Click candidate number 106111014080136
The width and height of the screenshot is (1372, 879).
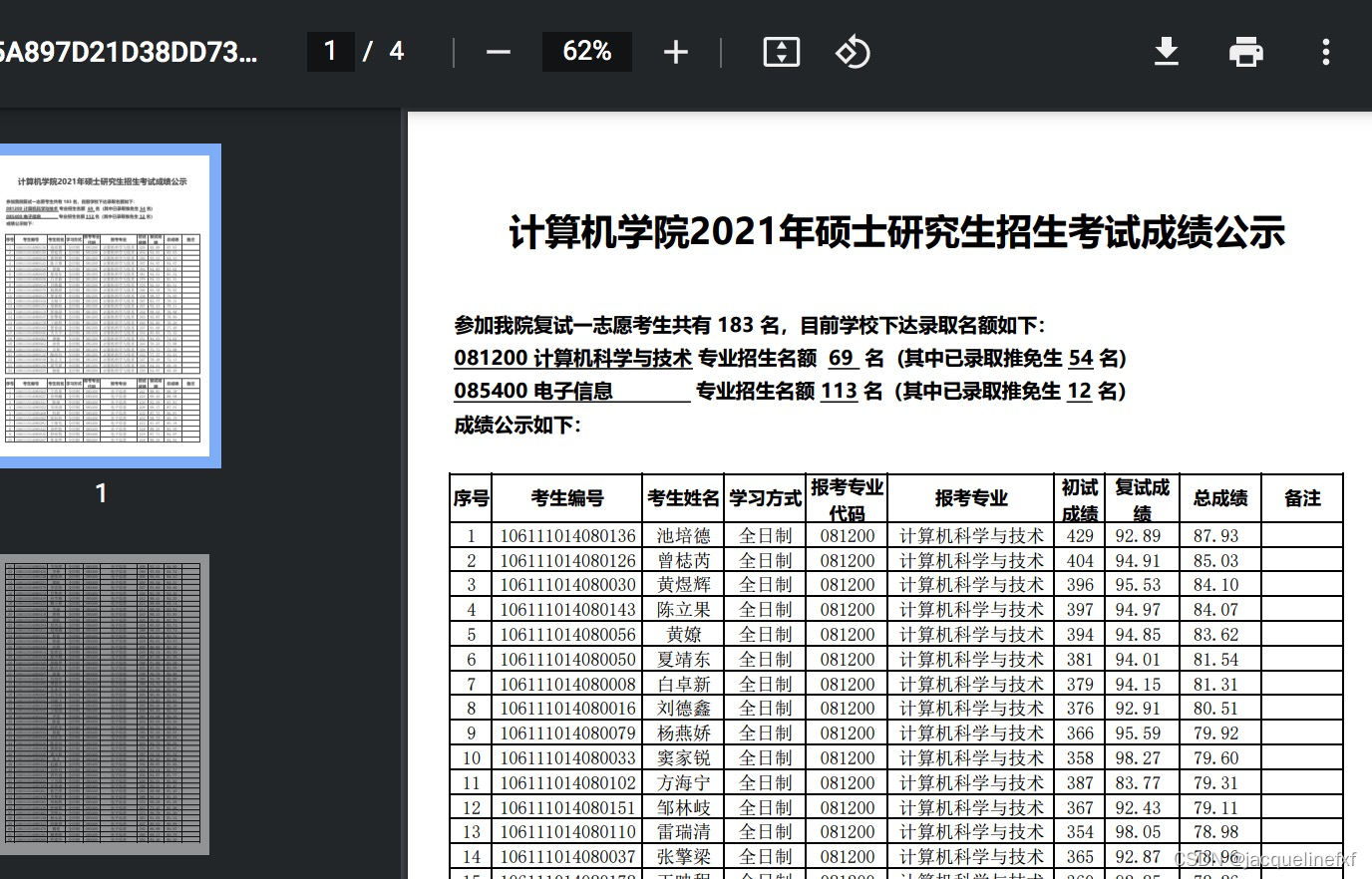coord(567,536)
